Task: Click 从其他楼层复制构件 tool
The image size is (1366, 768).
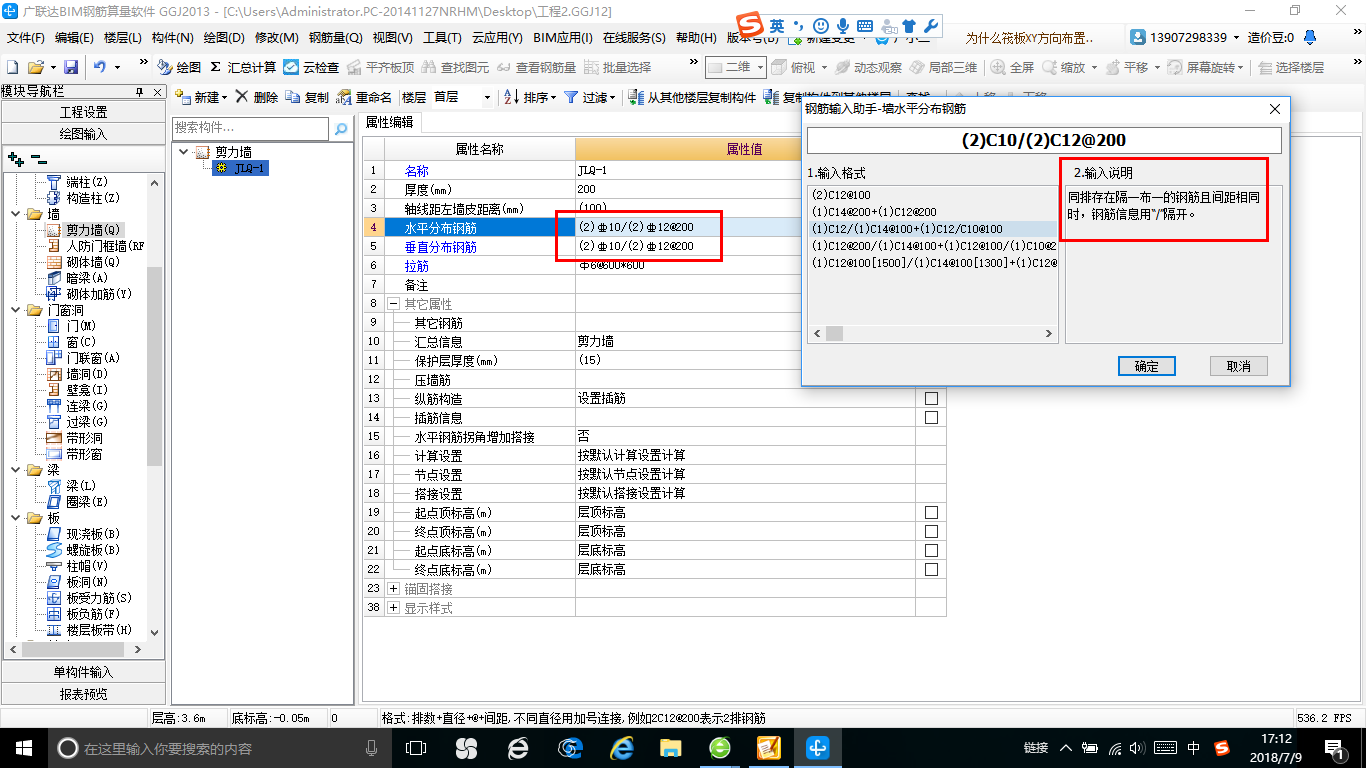Action: click(x=692, y=97)
